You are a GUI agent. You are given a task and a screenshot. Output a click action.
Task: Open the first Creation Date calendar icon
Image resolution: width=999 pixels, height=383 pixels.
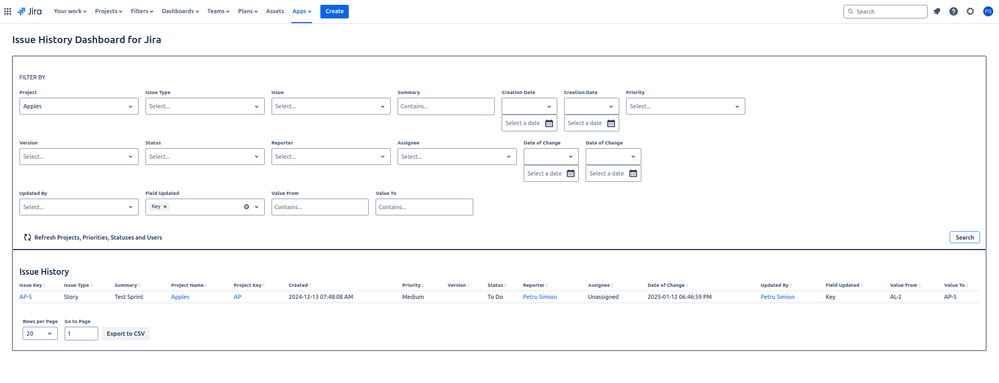[x=549, y=123]
